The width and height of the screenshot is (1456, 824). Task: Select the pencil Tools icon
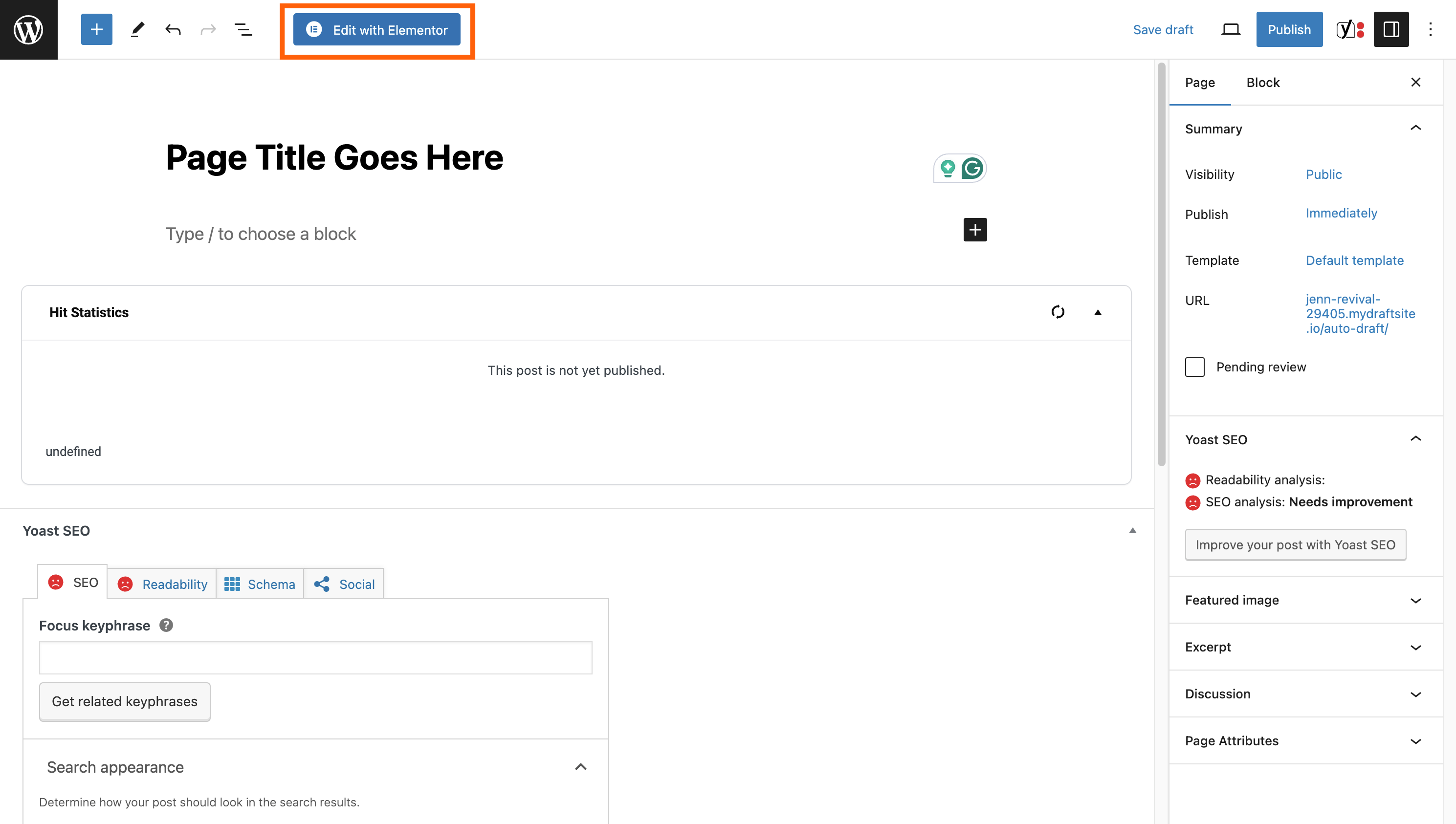point(137,29)
